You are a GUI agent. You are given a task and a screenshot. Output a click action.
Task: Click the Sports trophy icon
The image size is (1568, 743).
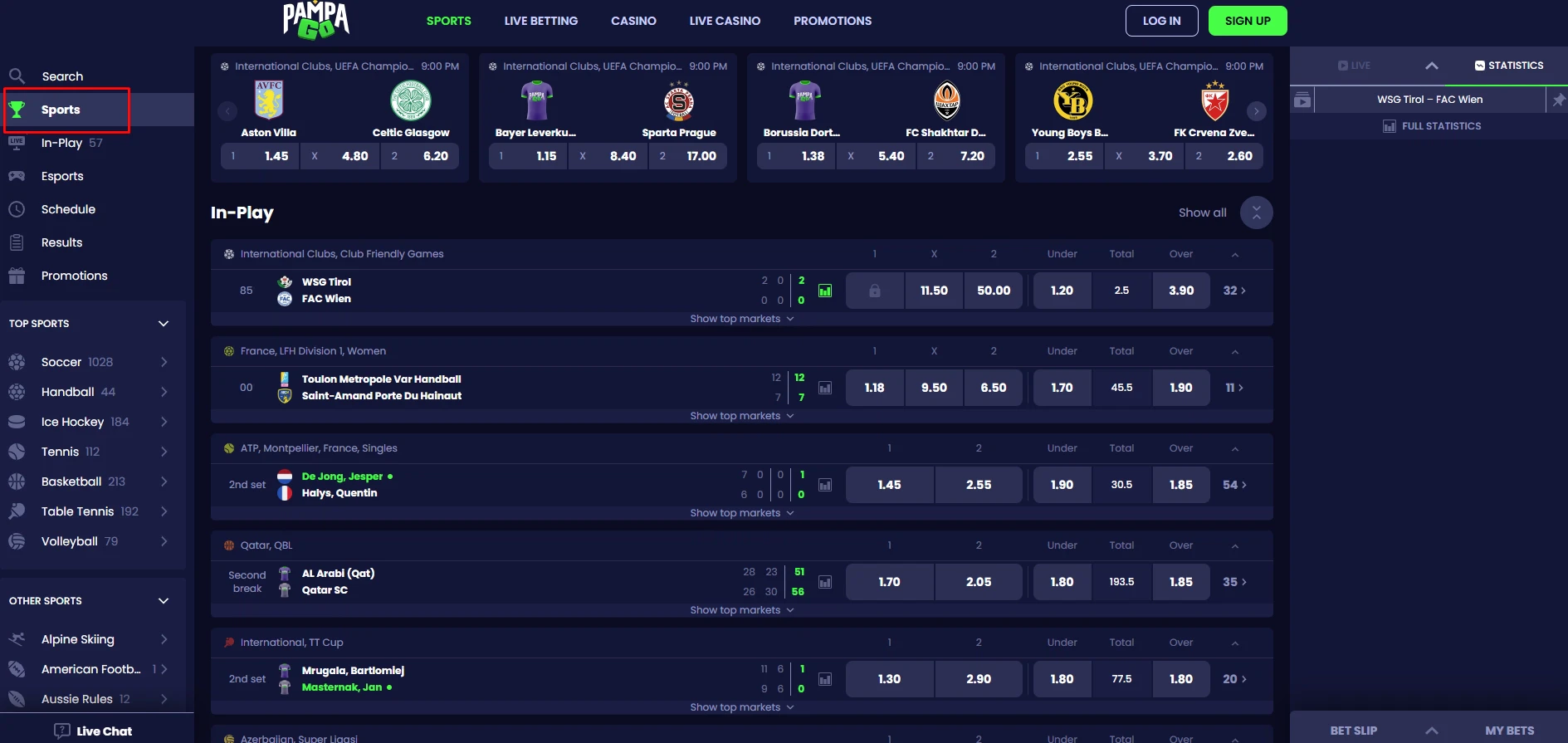tap(17, 110)
